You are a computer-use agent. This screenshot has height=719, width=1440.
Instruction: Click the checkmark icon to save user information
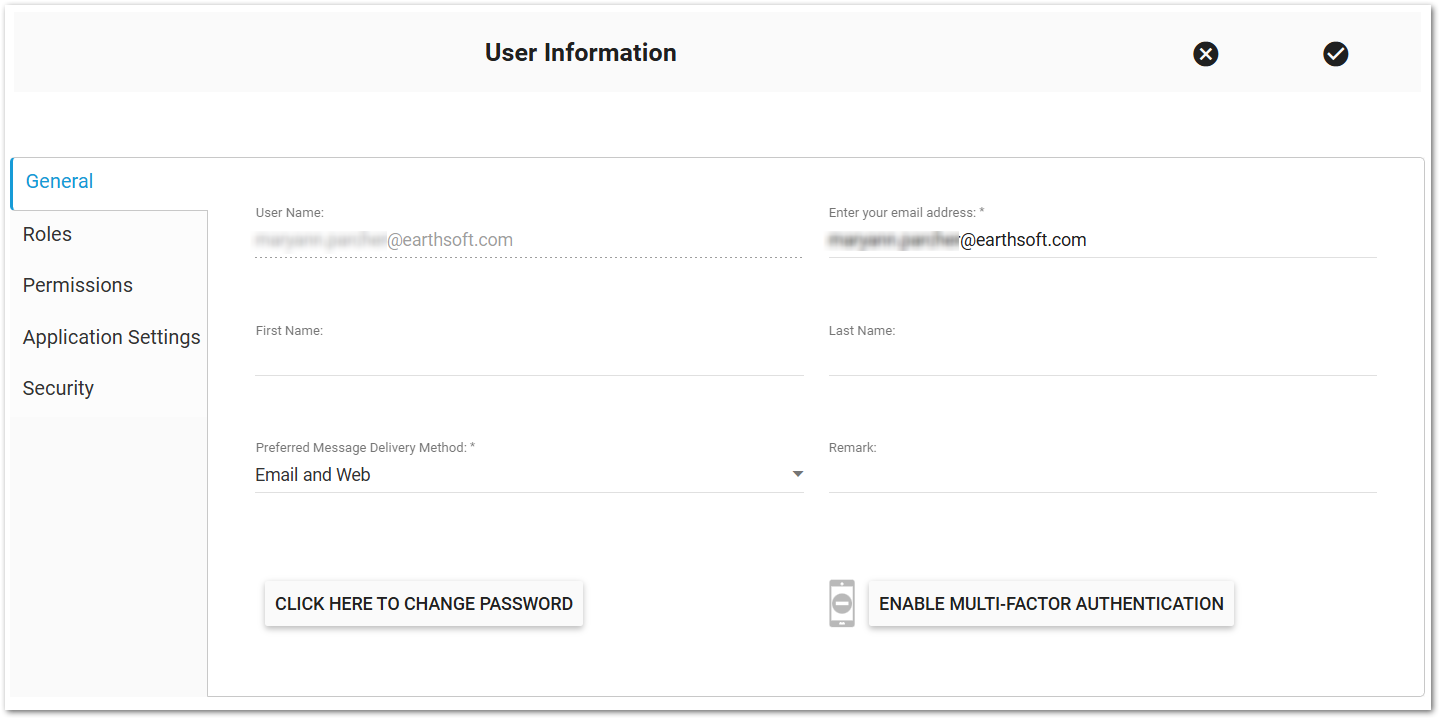[x=1336, y=54]
